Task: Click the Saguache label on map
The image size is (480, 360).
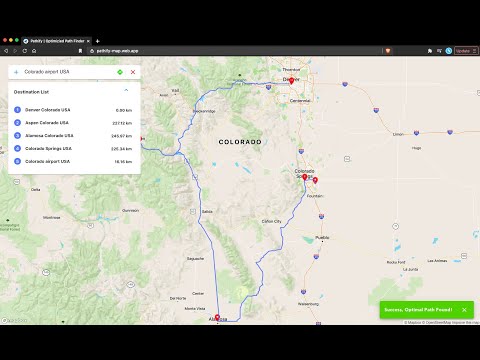Action: point(195,259)
